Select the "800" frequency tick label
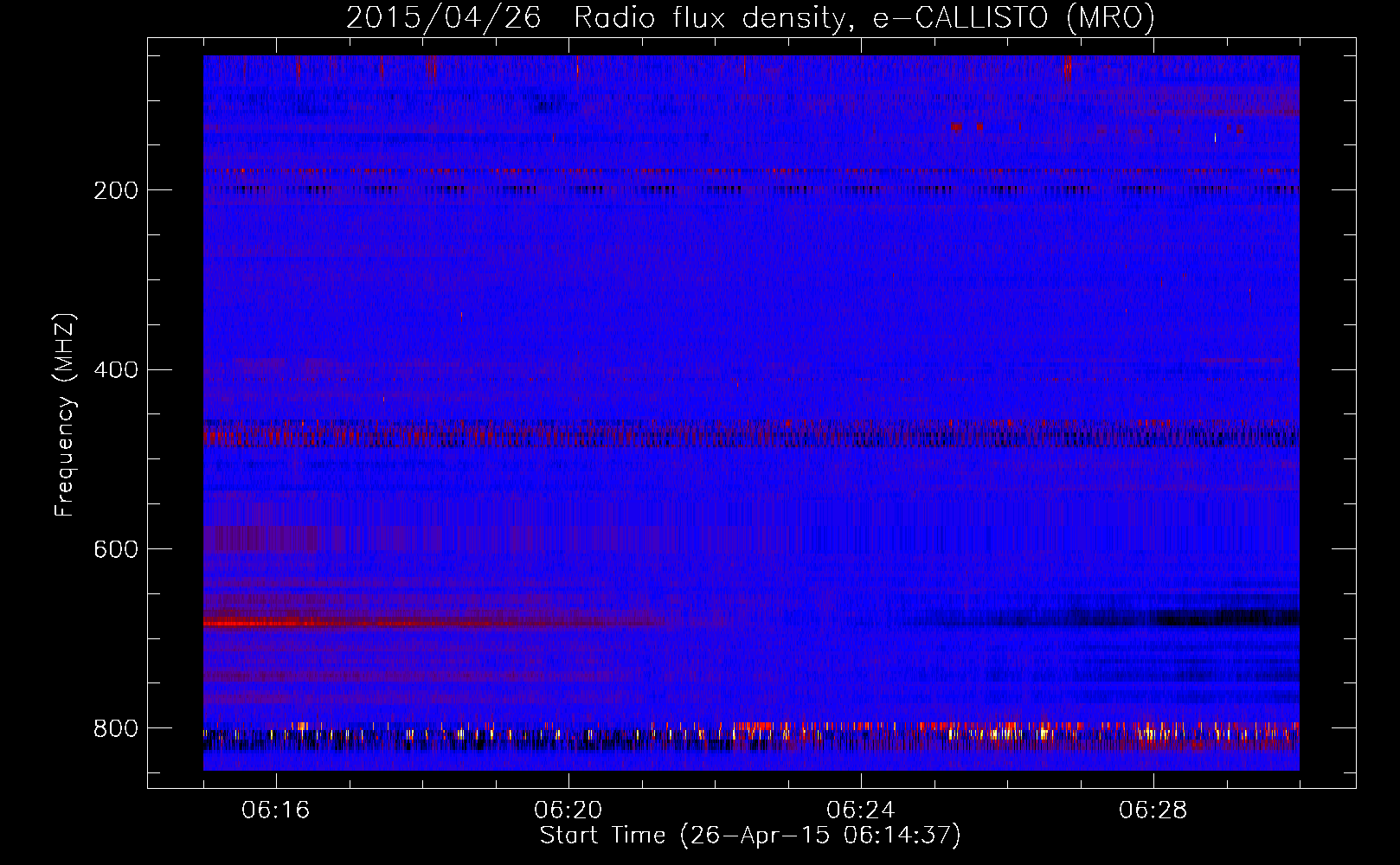 tap(116, 728)
